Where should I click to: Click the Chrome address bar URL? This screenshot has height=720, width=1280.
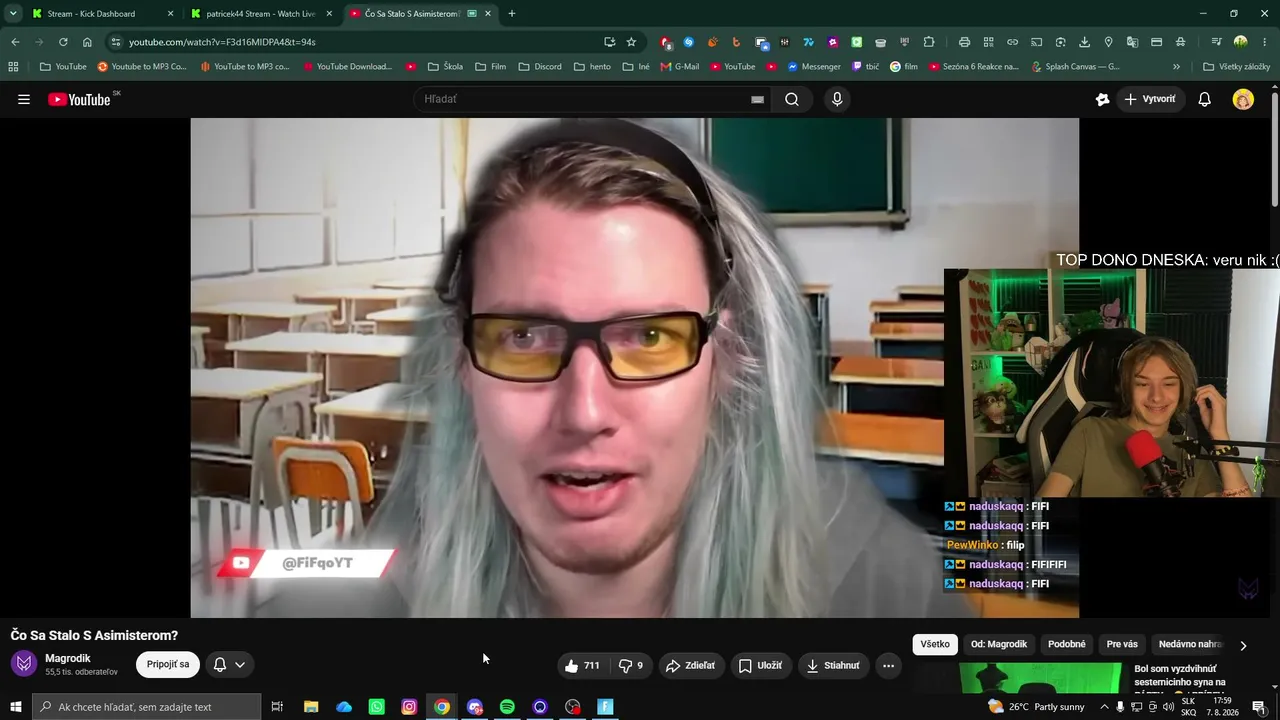pos(222,42)
